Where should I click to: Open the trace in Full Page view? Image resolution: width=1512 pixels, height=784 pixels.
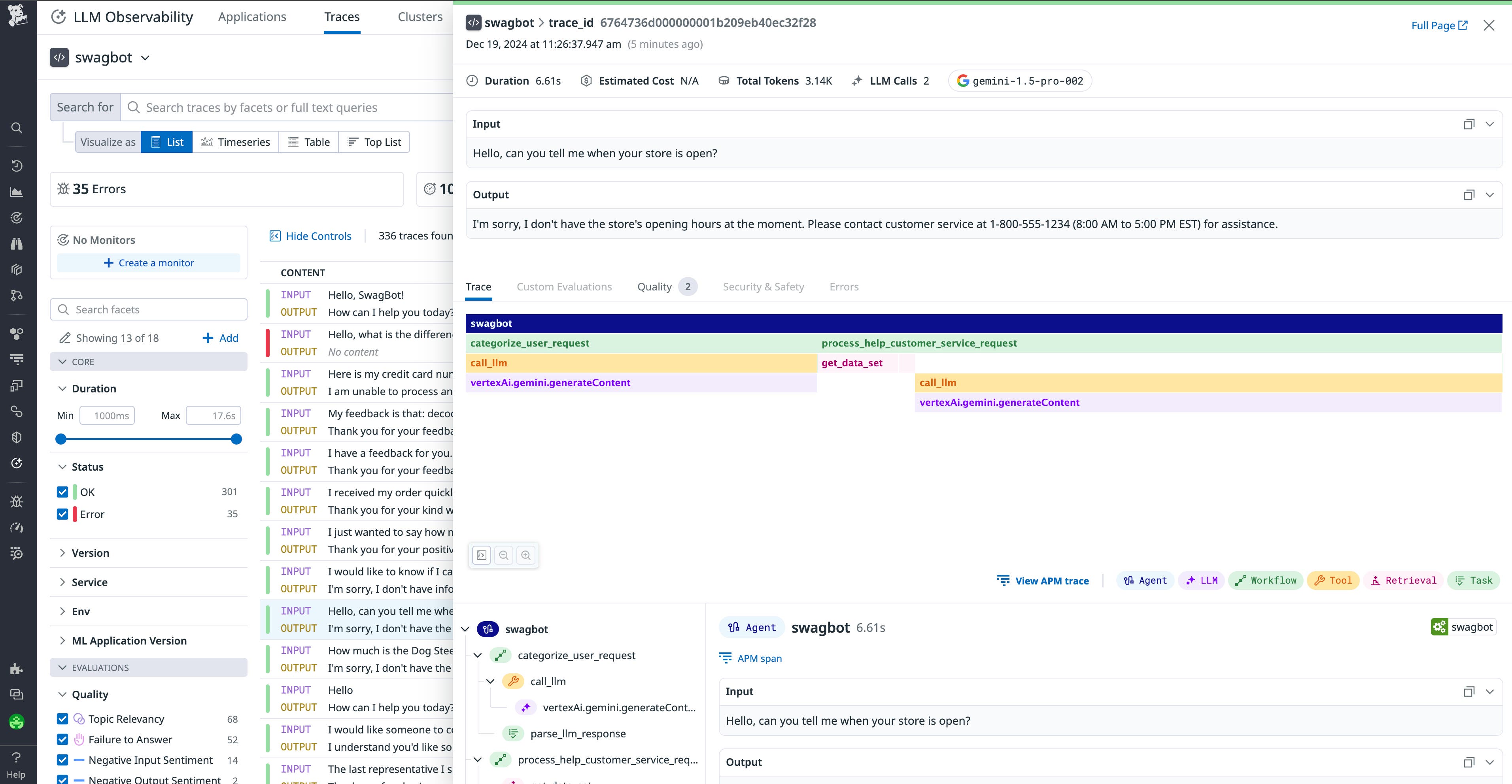coord(1439,25)
